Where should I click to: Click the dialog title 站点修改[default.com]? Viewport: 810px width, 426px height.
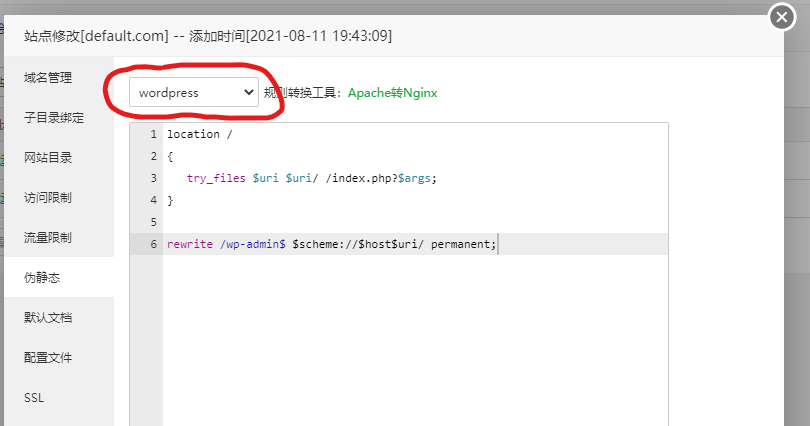pos(96,36)
